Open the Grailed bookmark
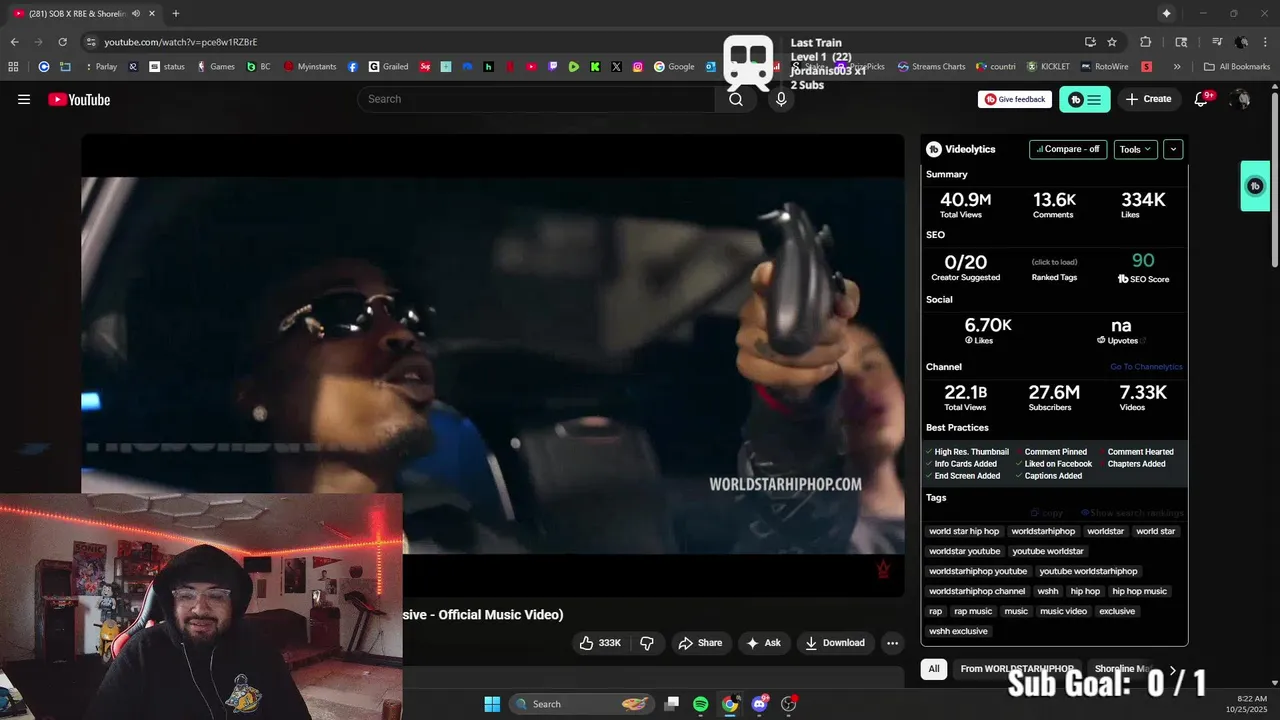Screen dimensions: 1280x720 389,67
